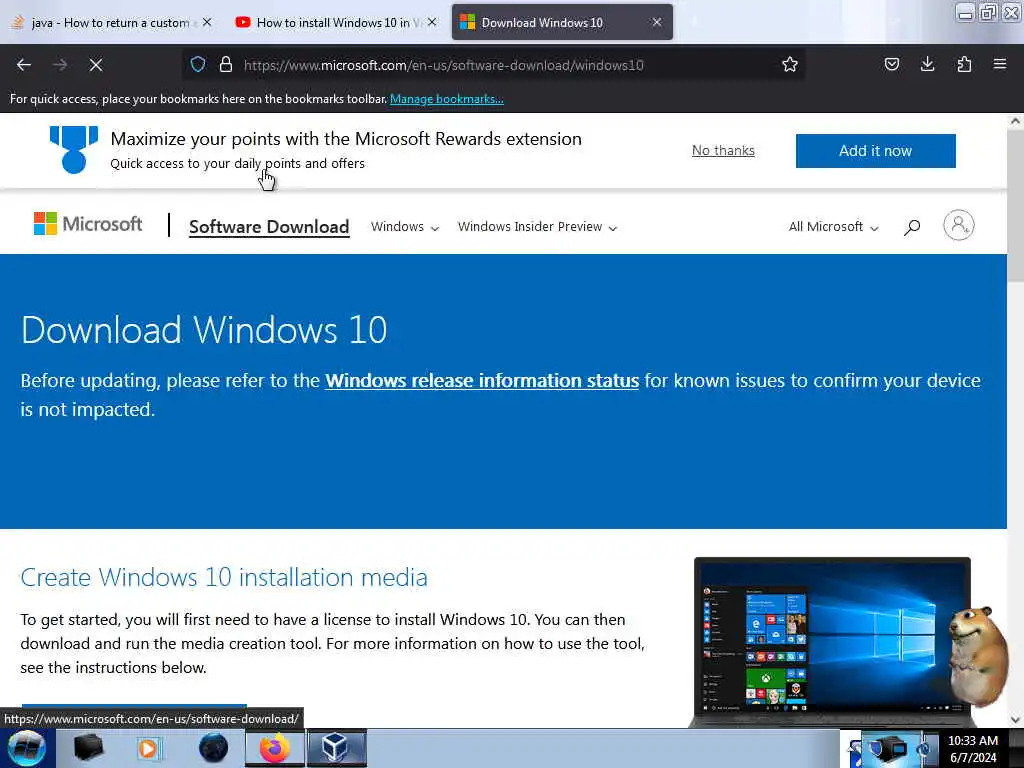Open the tracking protection shield
This screenshot has height=768, width=1024.
198,64
